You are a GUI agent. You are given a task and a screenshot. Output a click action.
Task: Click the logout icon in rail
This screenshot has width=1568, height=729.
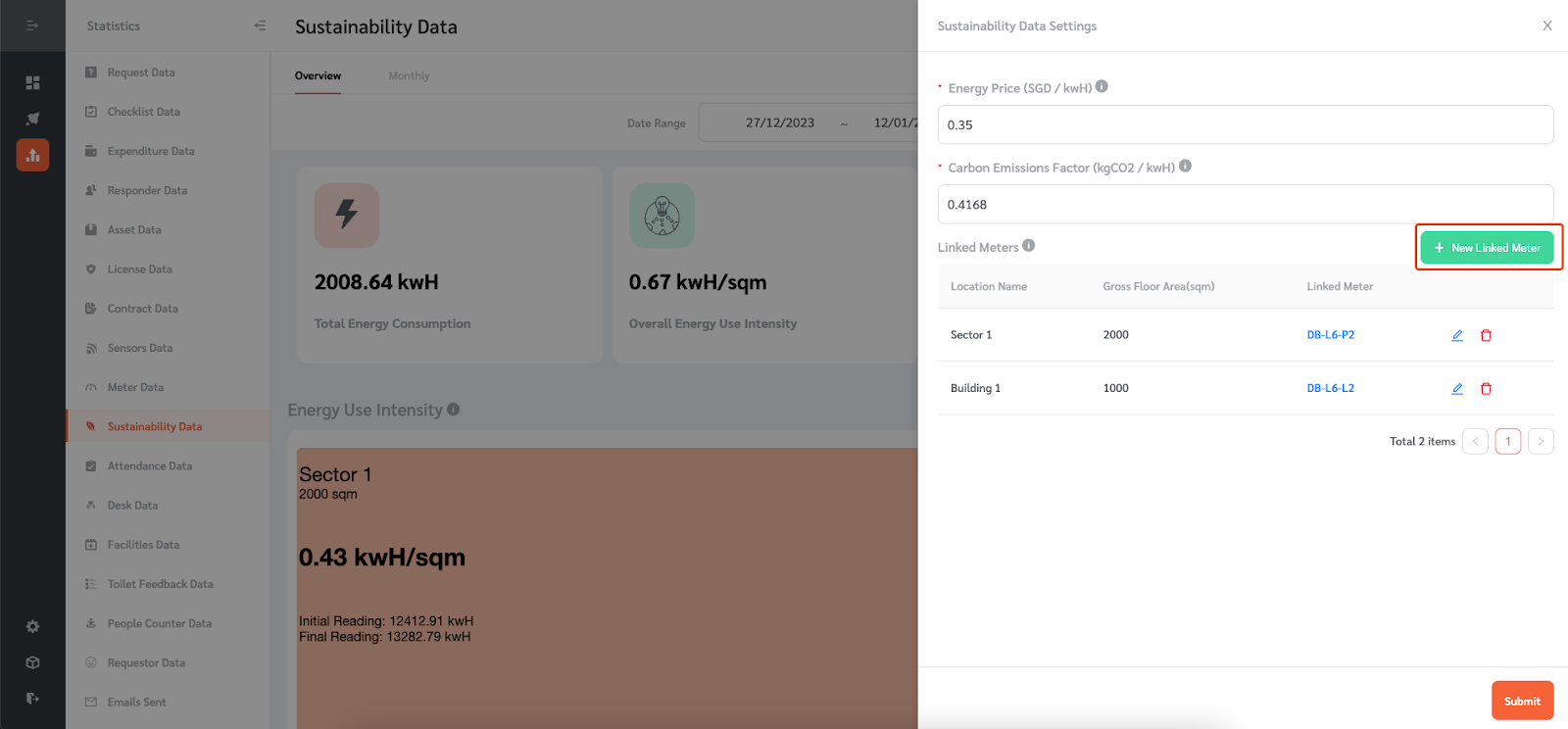[32, 699]
